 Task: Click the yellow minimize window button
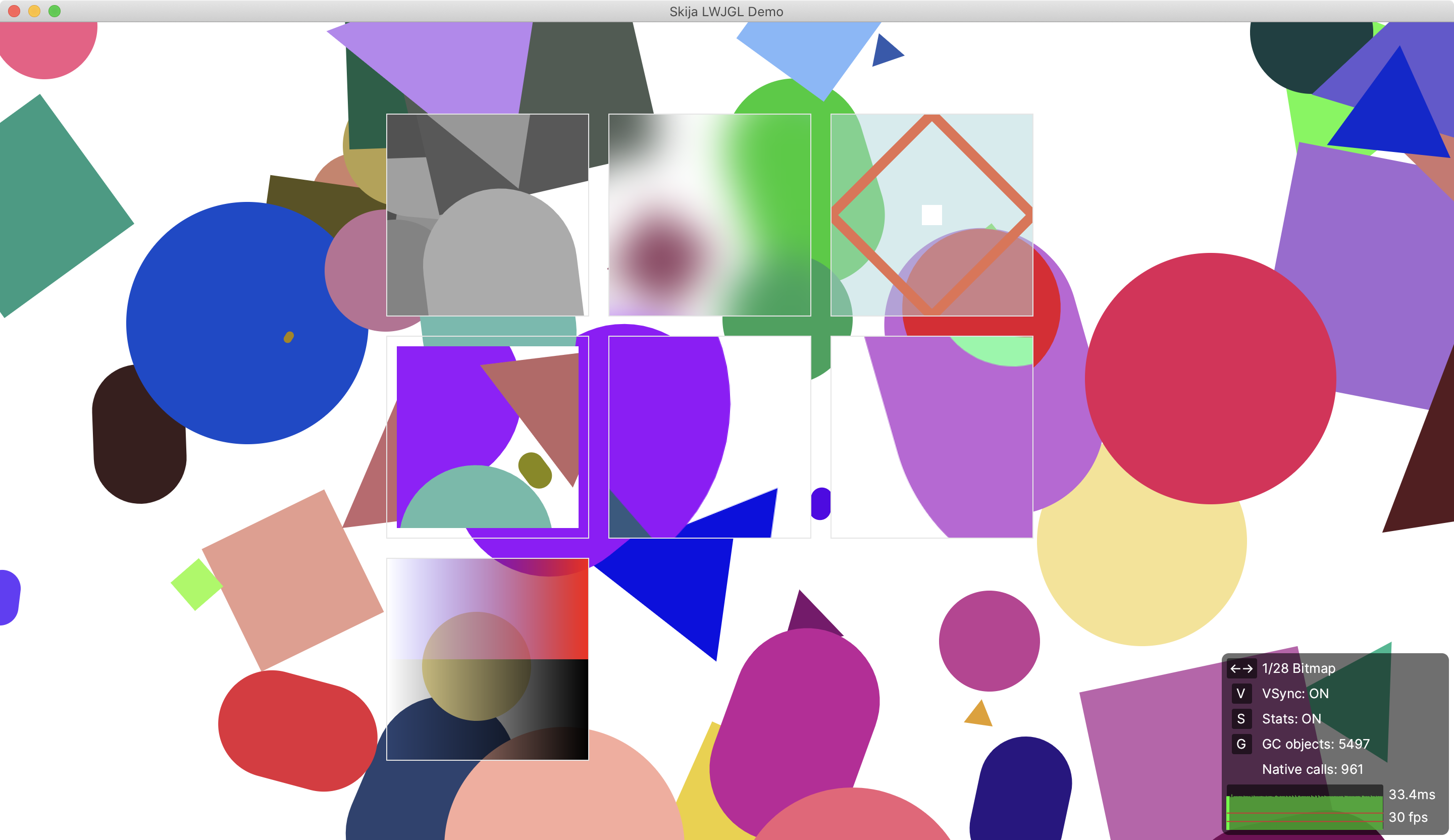(34, 11)
